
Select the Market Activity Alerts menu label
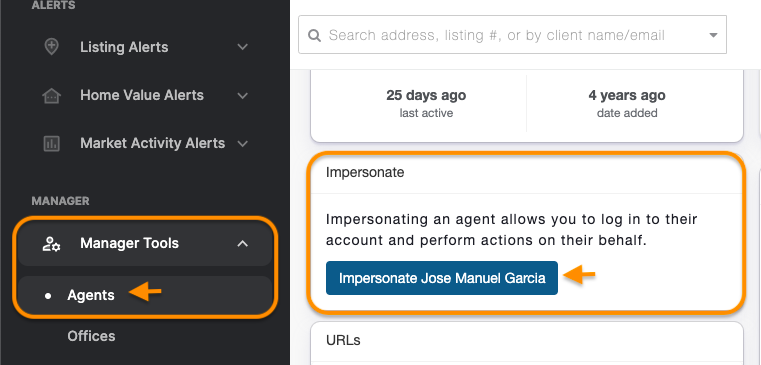pyautogui.click(x=152, y=144)
